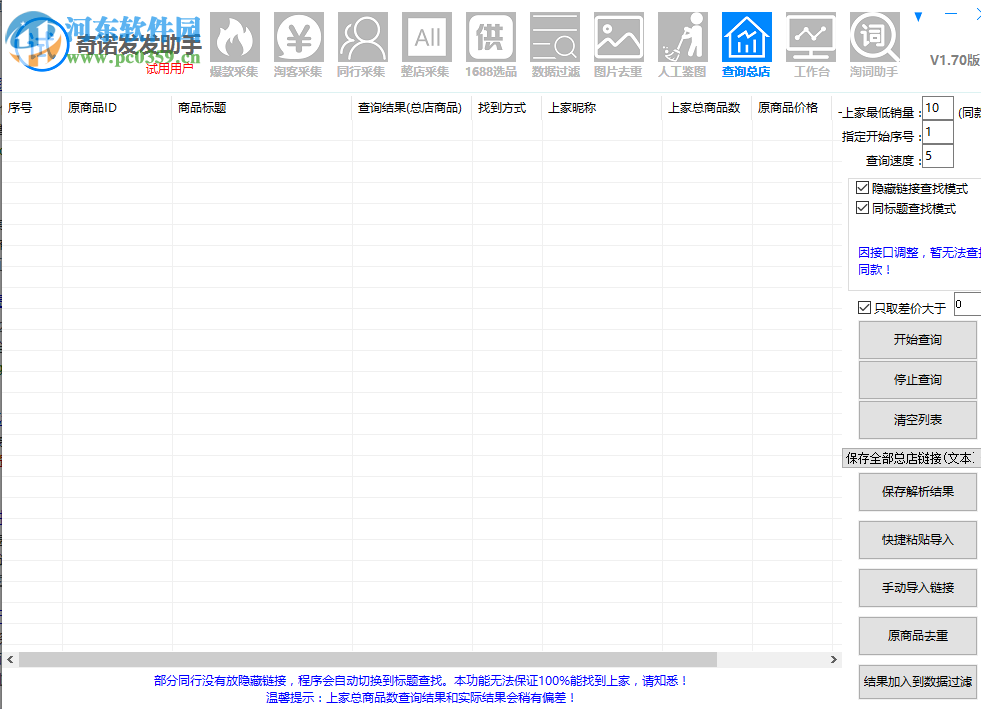Open the dropdown triangle menu in title bar

[918, 17]
